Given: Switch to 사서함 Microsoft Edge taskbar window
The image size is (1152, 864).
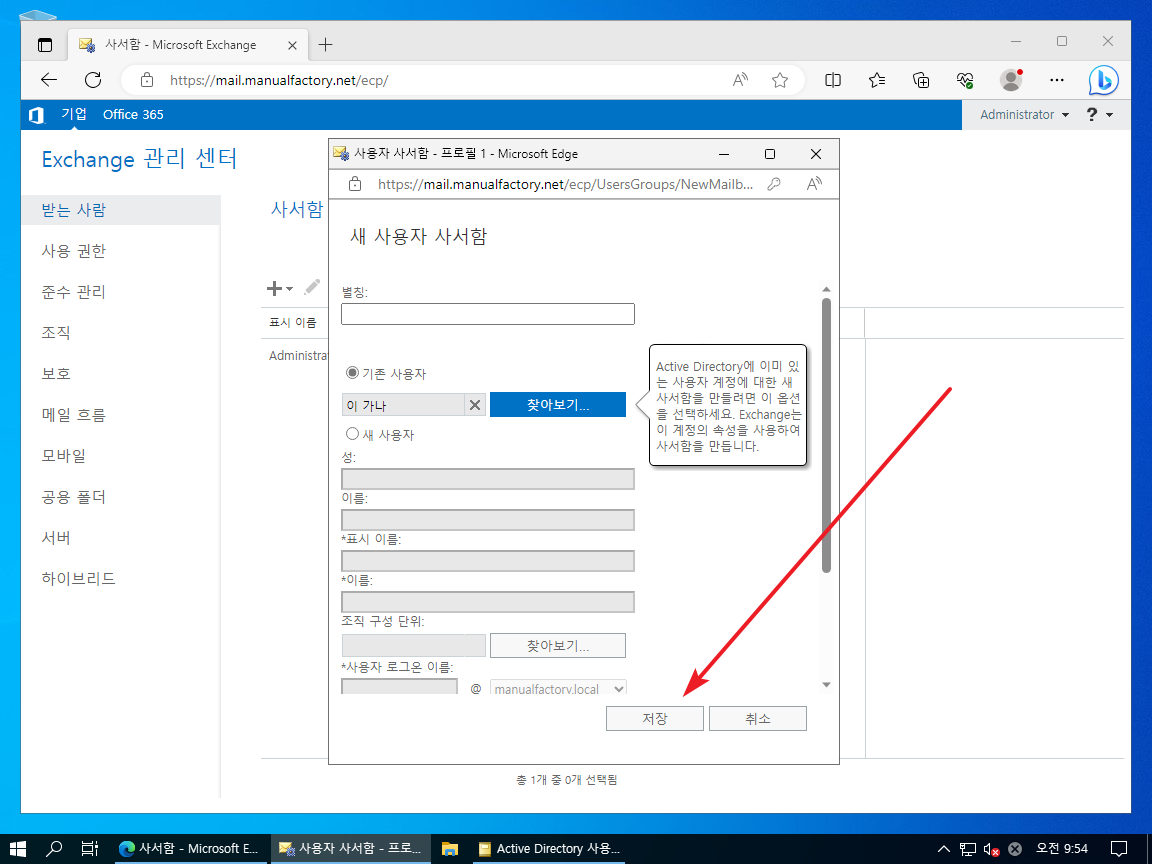Looking at the screenshot, I should [x=190, y=849].
